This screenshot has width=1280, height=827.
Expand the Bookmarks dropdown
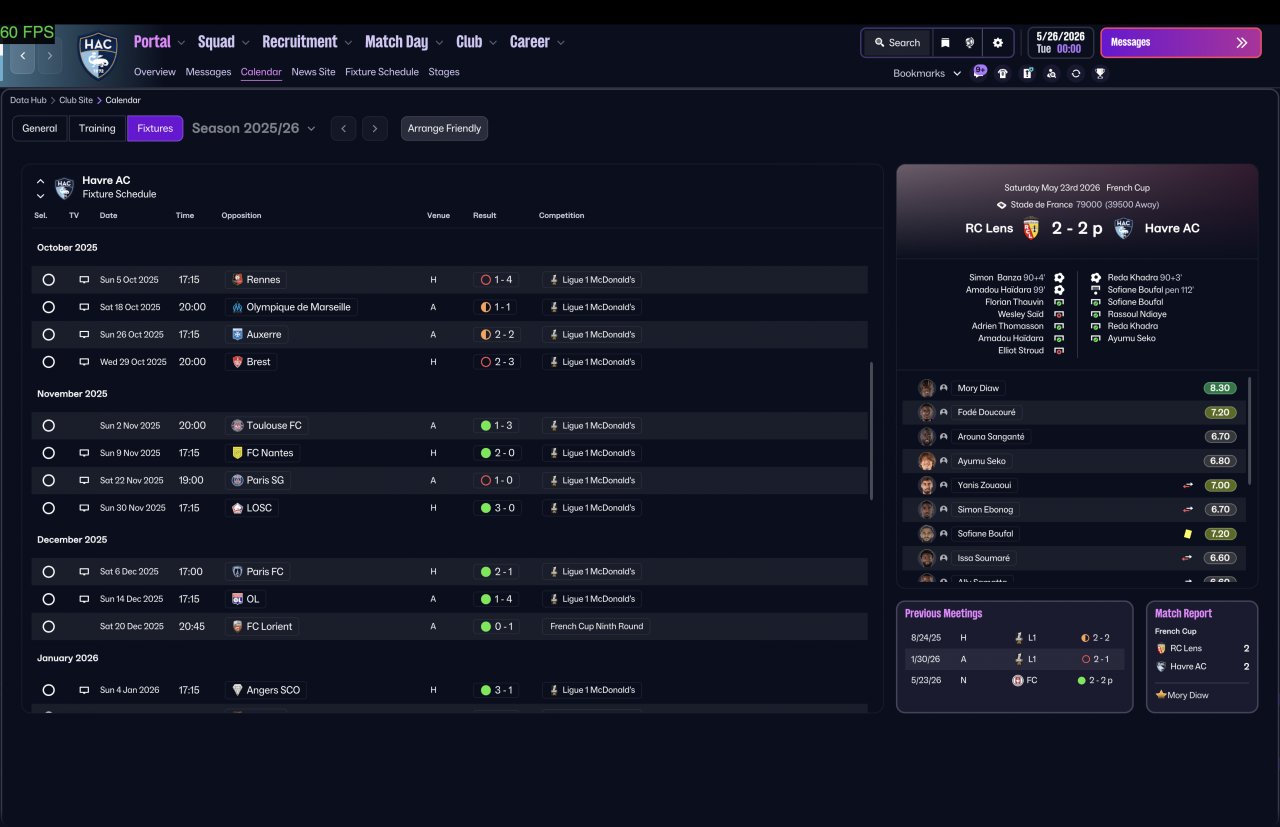point(927,73)
